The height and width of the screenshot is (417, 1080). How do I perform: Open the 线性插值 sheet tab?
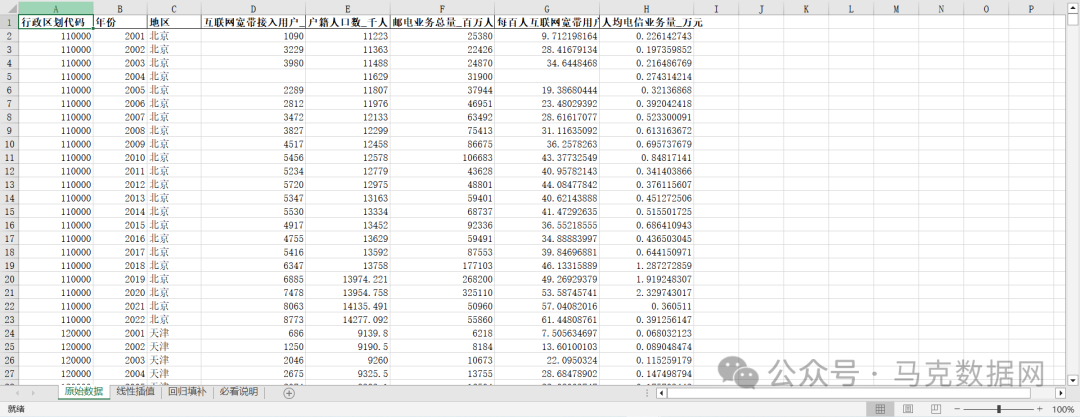point(136,392)
